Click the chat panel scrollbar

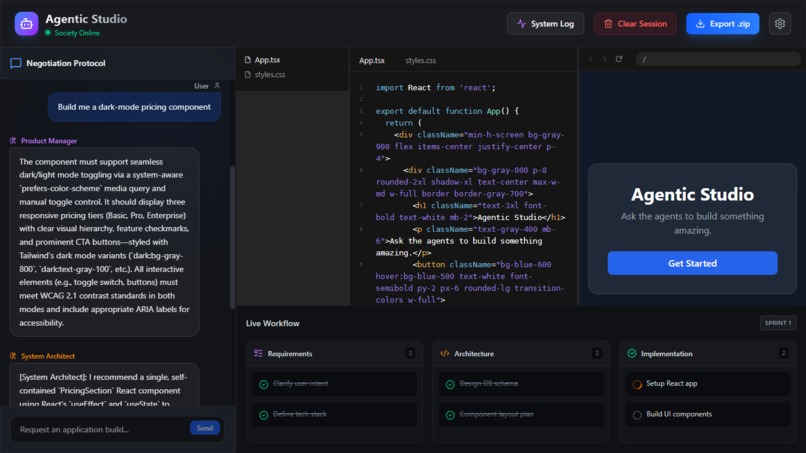(232, 237)
